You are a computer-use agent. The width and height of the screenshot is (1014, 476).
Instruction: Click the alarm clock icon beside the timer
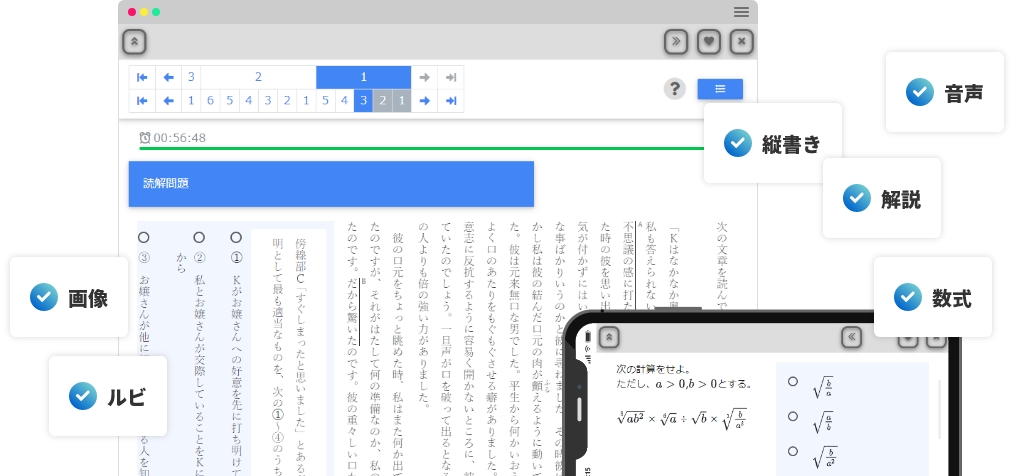(145, 137)
